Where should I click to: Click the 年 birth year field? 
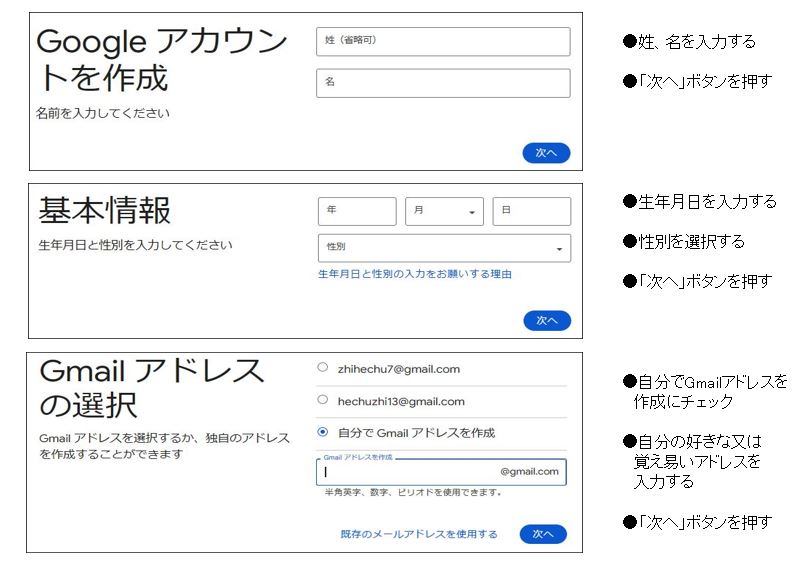point(357,212)
